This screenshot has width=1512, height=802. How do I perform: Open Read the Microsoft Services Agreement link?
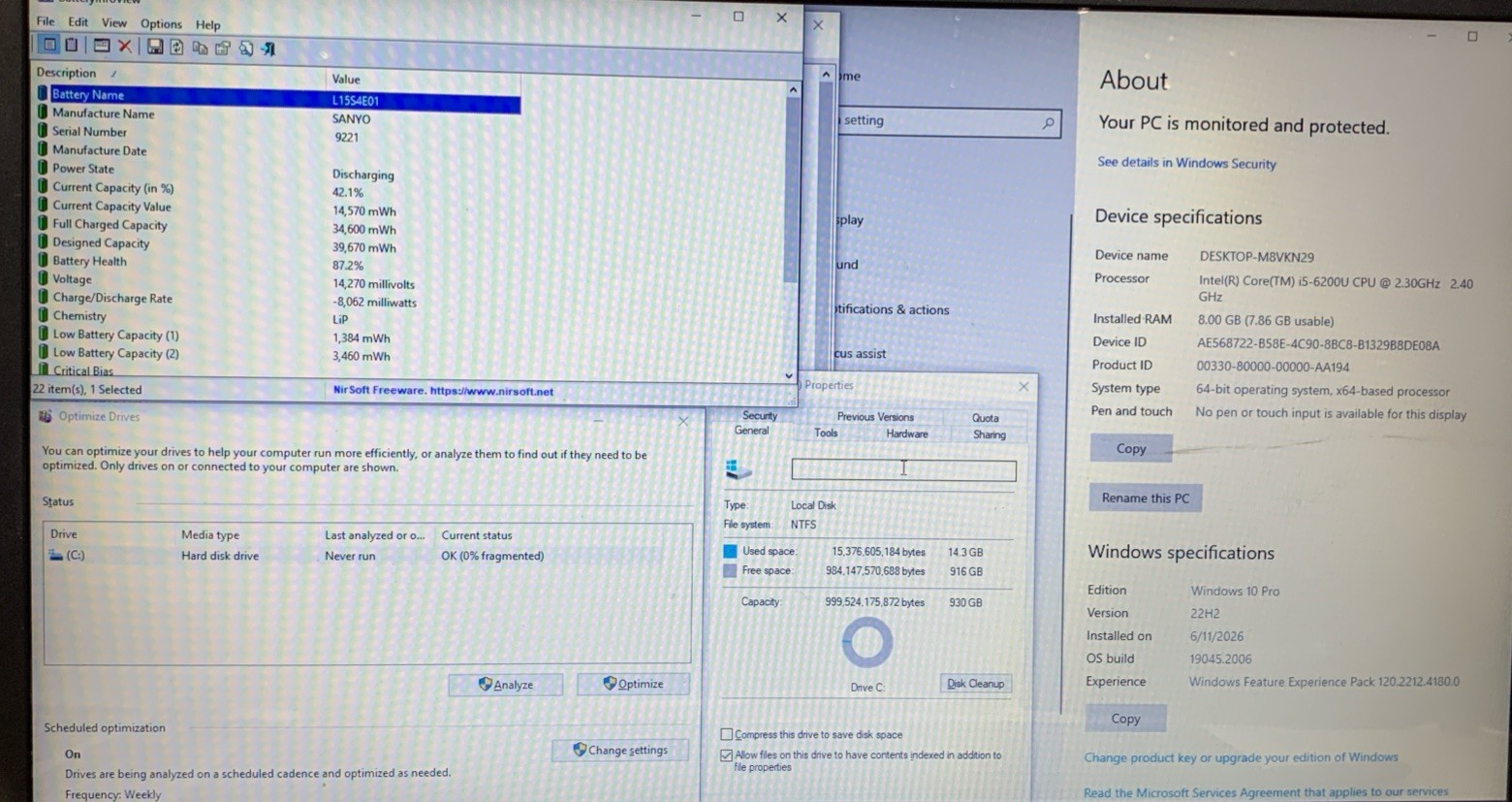[x=1266, y=792]
